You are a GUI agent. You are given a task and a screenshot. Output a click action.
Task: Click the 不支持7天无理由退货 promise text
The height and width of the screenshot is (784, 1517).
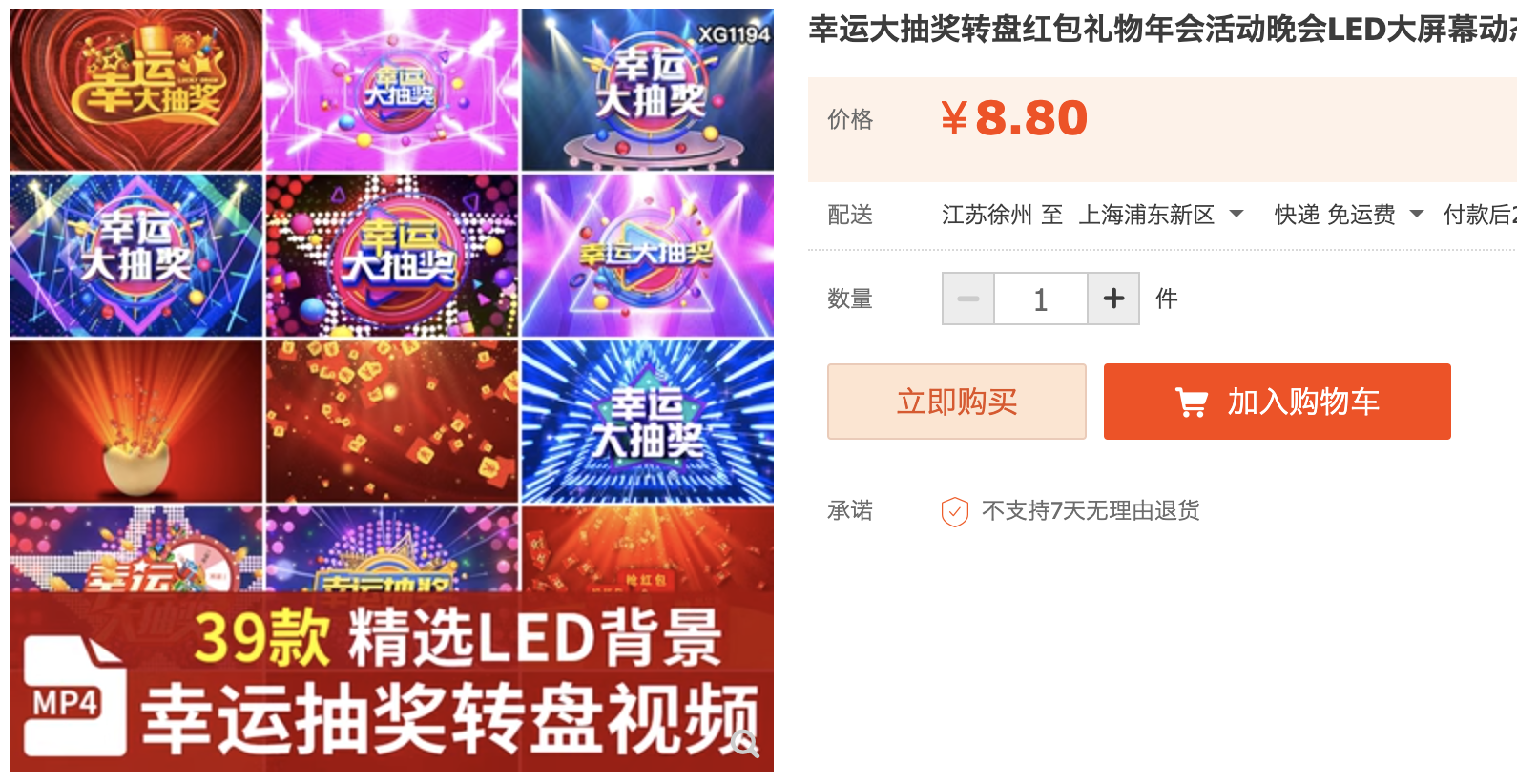click(1091, 511)
